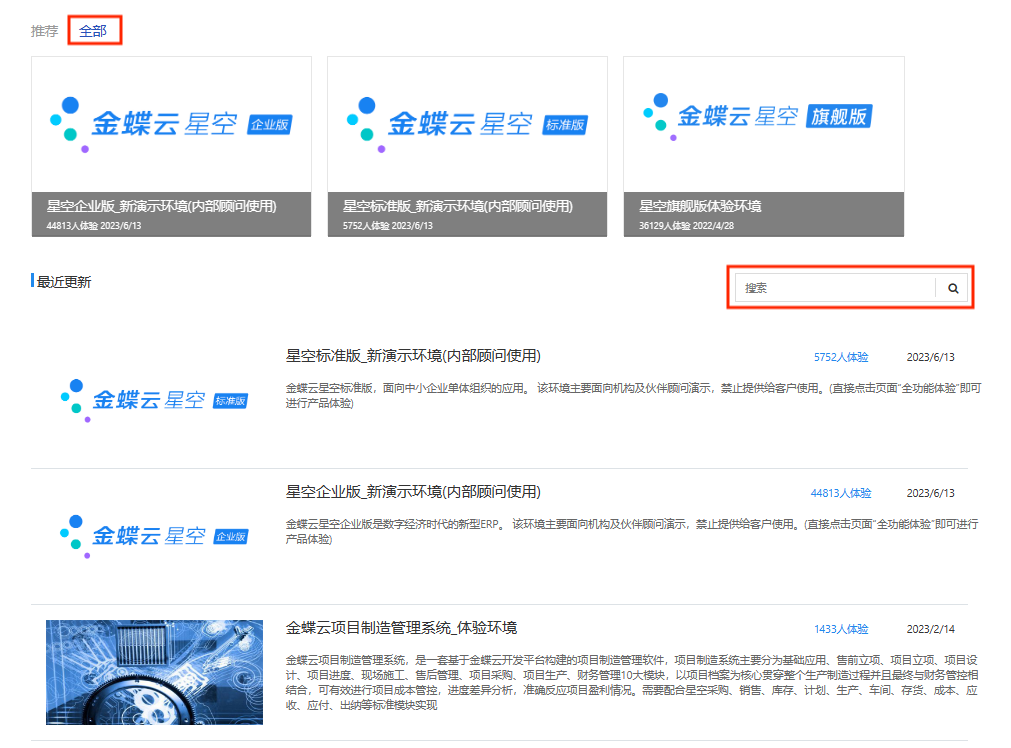Click the 星空旗舰版体验环境 card caption
The width and height of the screenshot is (1011, 748).
tap(700, 206)
